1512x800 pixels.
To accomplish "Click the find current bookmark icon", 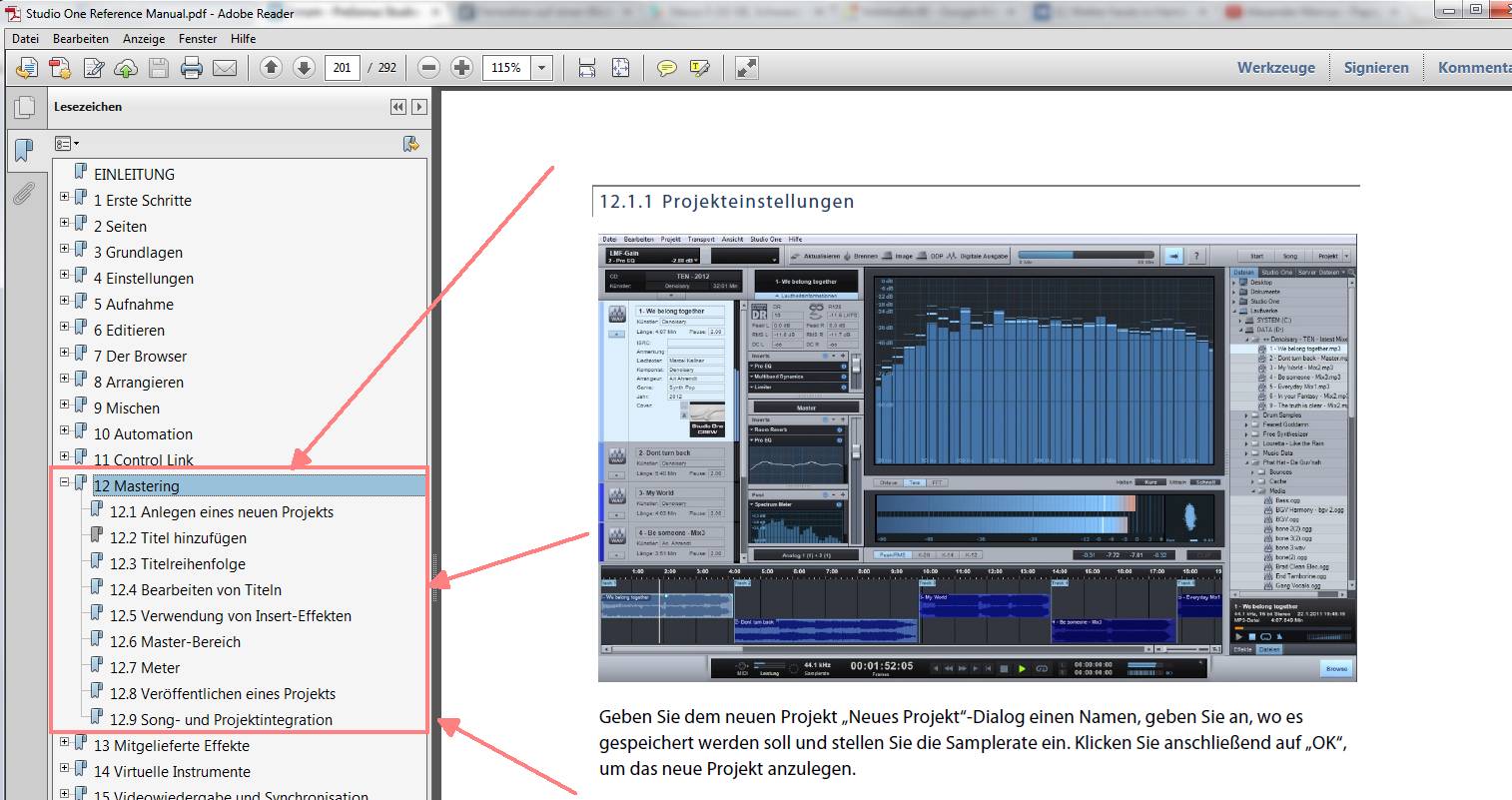I will pos(410,144).
